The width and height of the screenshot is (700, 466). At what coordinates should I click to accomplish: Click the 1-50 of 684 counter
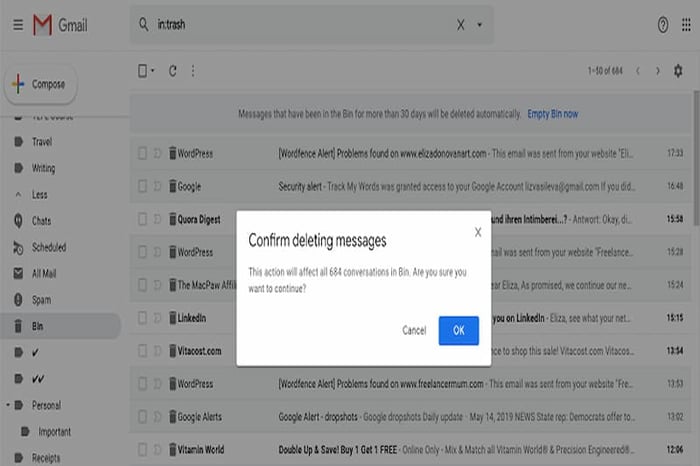(x=605, y=71)
